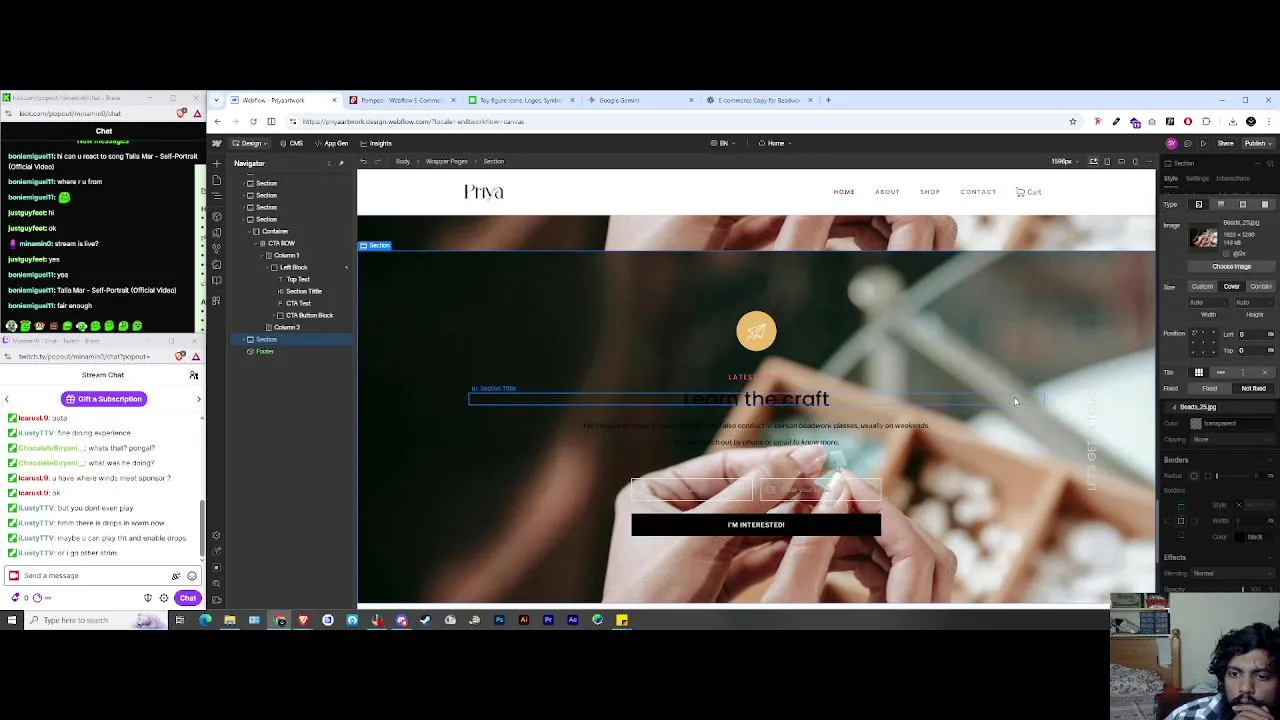Open the Publish dropdown
Image resolution: width=1280 pixels, height=720 pixels.
click(1257, 143)
